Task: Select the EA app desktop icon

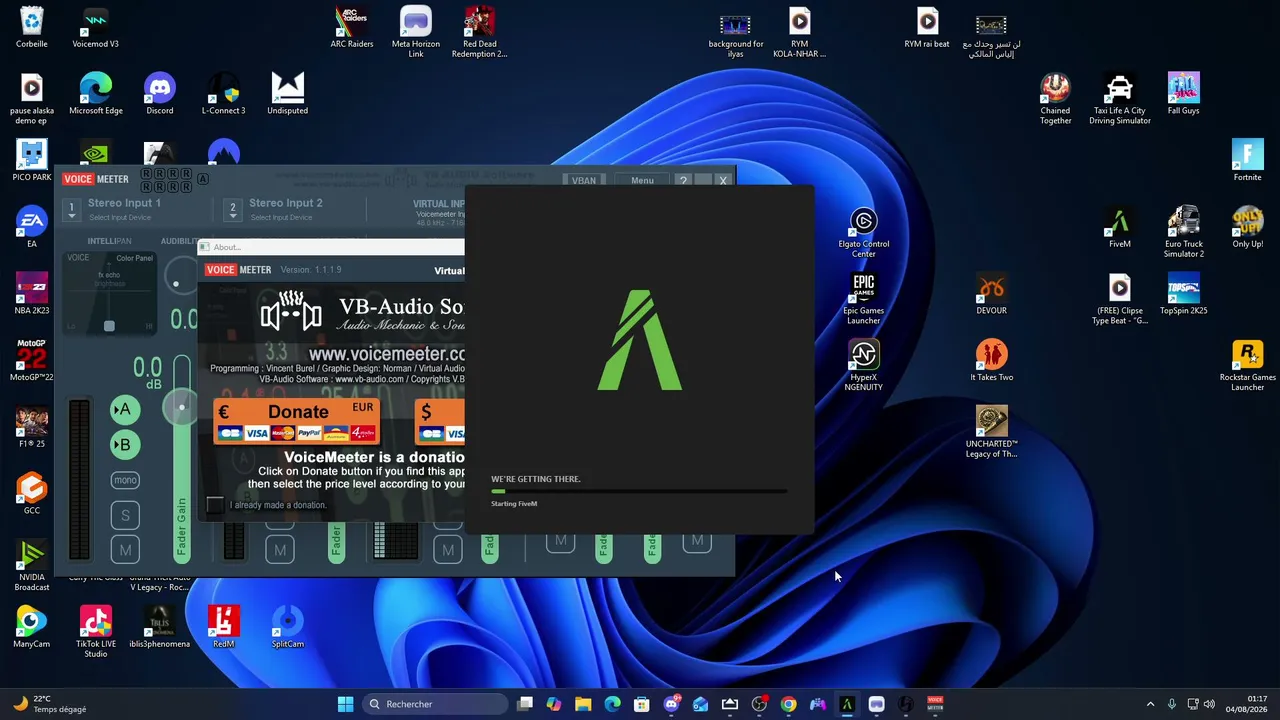Action: point(32,227)
